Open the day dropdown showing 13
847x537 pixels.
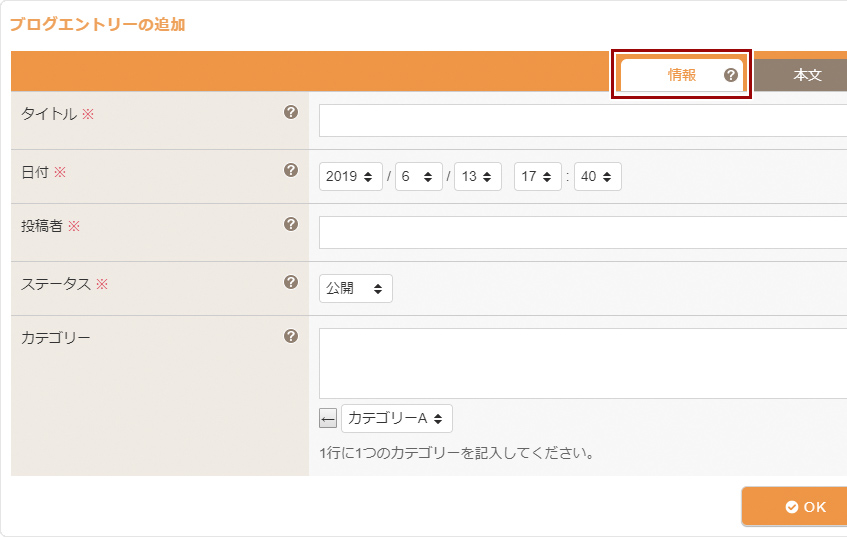point(478,177)
